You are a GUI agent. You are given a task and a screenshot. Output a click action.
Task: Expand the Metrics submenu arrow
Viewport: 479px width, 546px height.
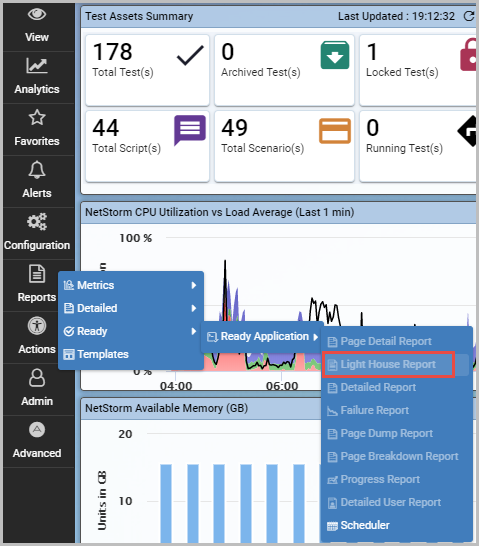(x=194, y=285)
